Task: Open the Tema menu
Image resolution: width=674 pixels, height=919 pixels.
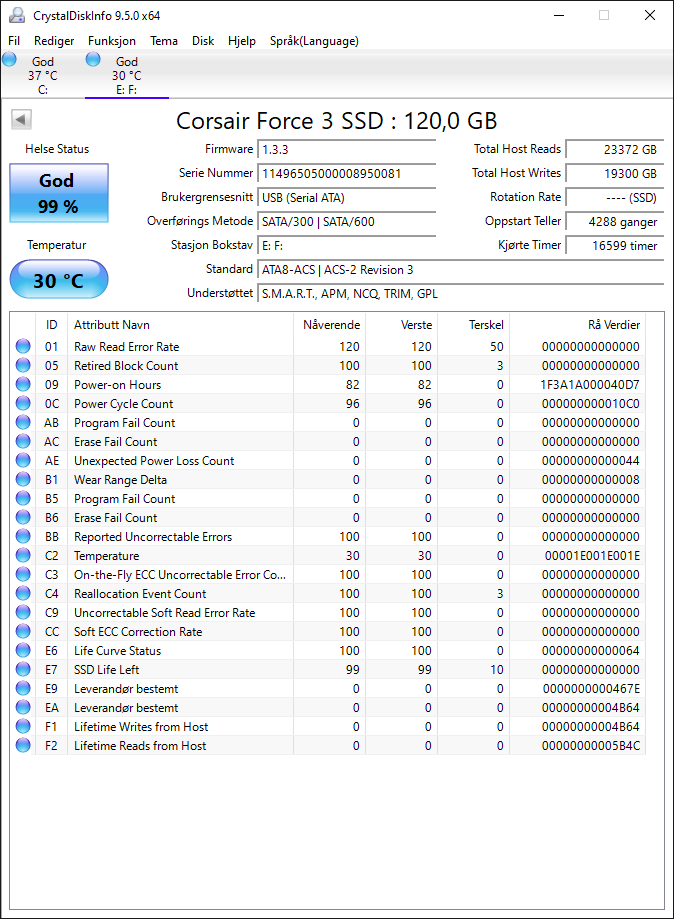Action: pyautogui.click(x=164, y=40)
